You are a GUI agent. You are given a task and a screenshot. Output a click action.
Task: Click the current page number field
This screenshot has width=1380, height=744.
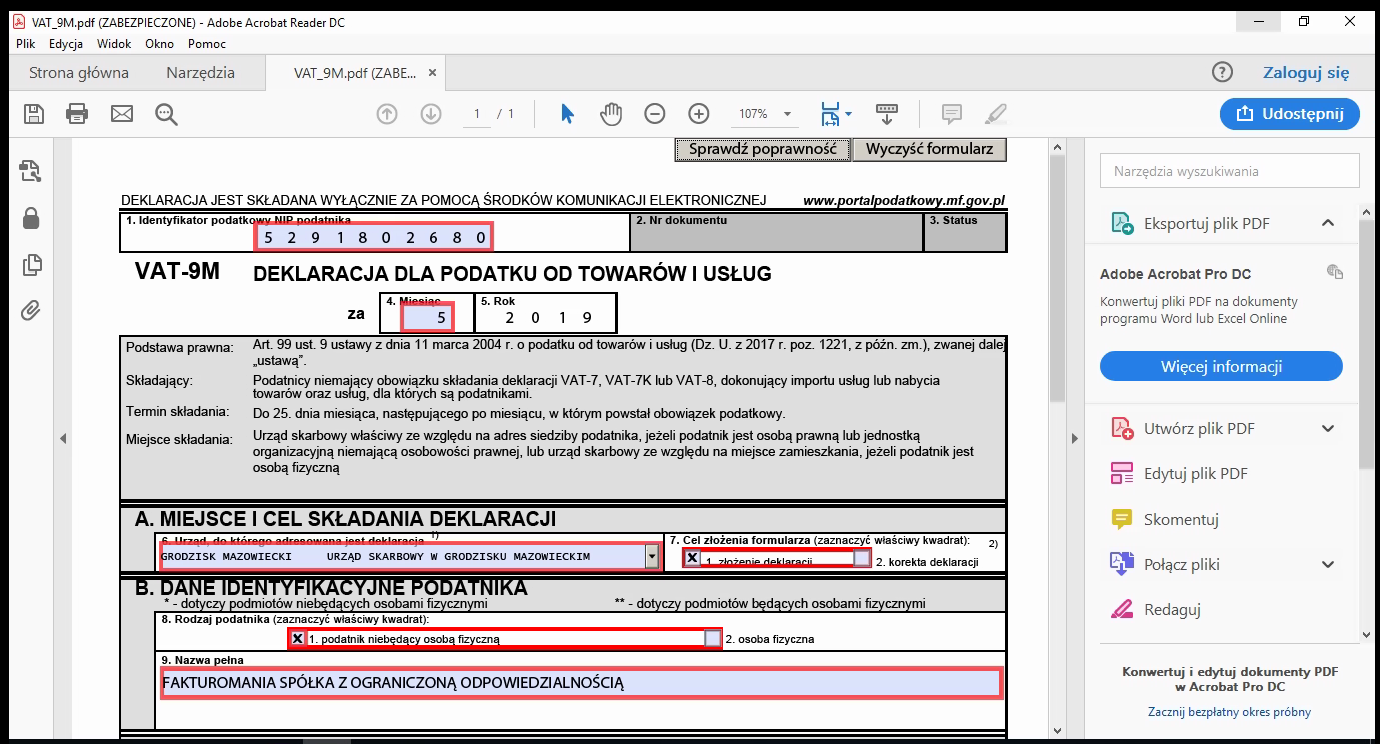[477, 114]
